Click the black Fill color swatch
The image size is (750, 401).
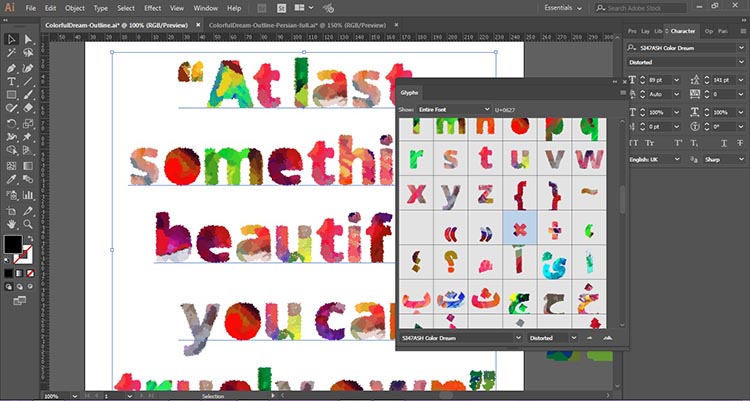point(12,244)
